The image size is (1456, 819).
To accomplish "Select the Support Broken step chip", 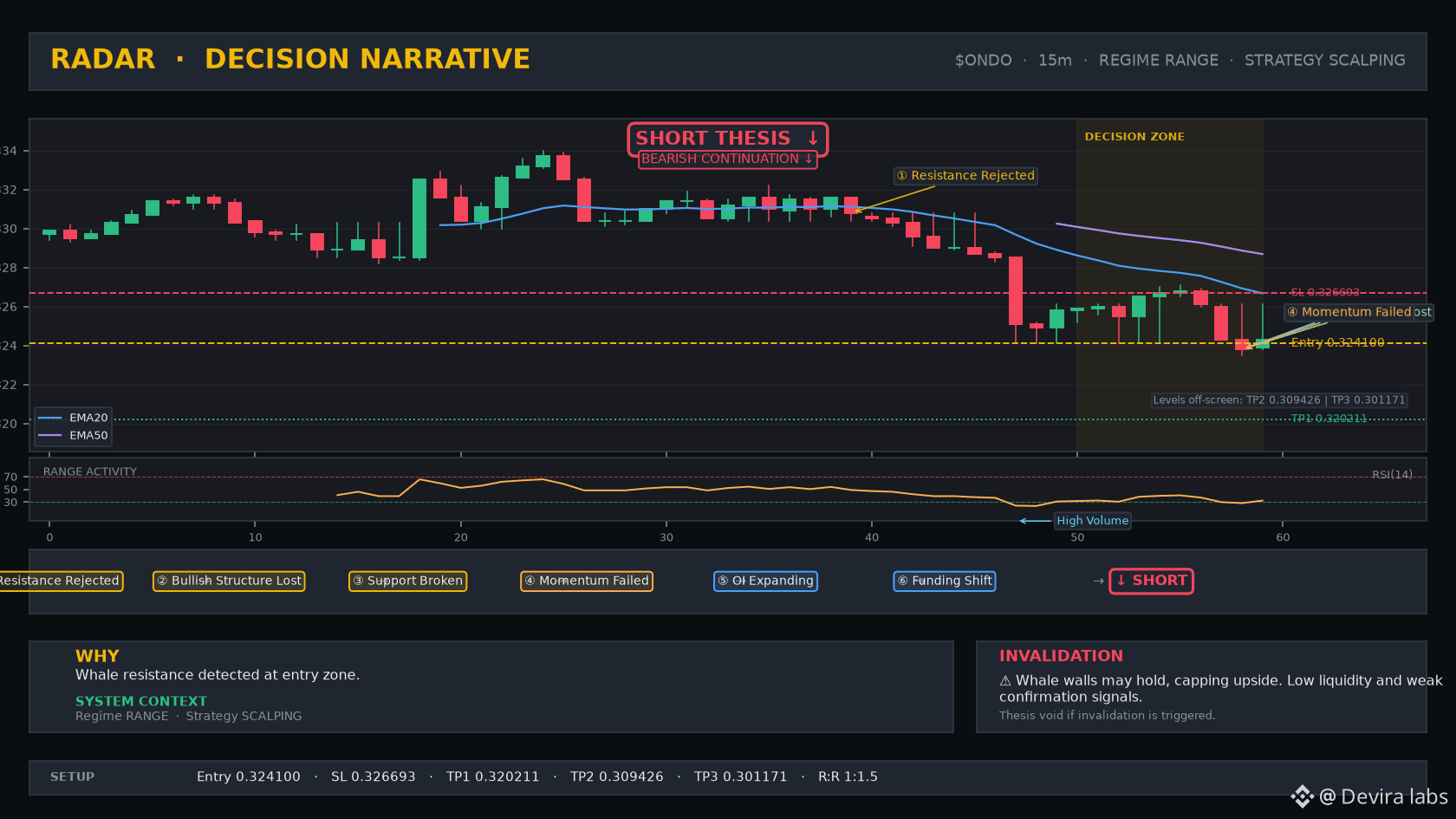I will [x=407, y=582].
